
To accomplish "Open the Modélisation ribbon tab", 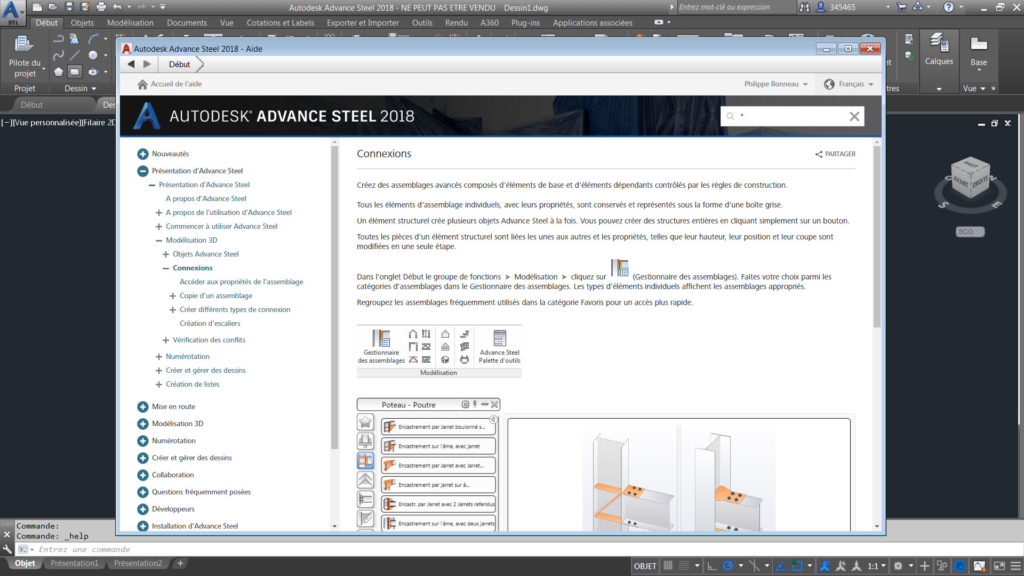I will (130, 23).
